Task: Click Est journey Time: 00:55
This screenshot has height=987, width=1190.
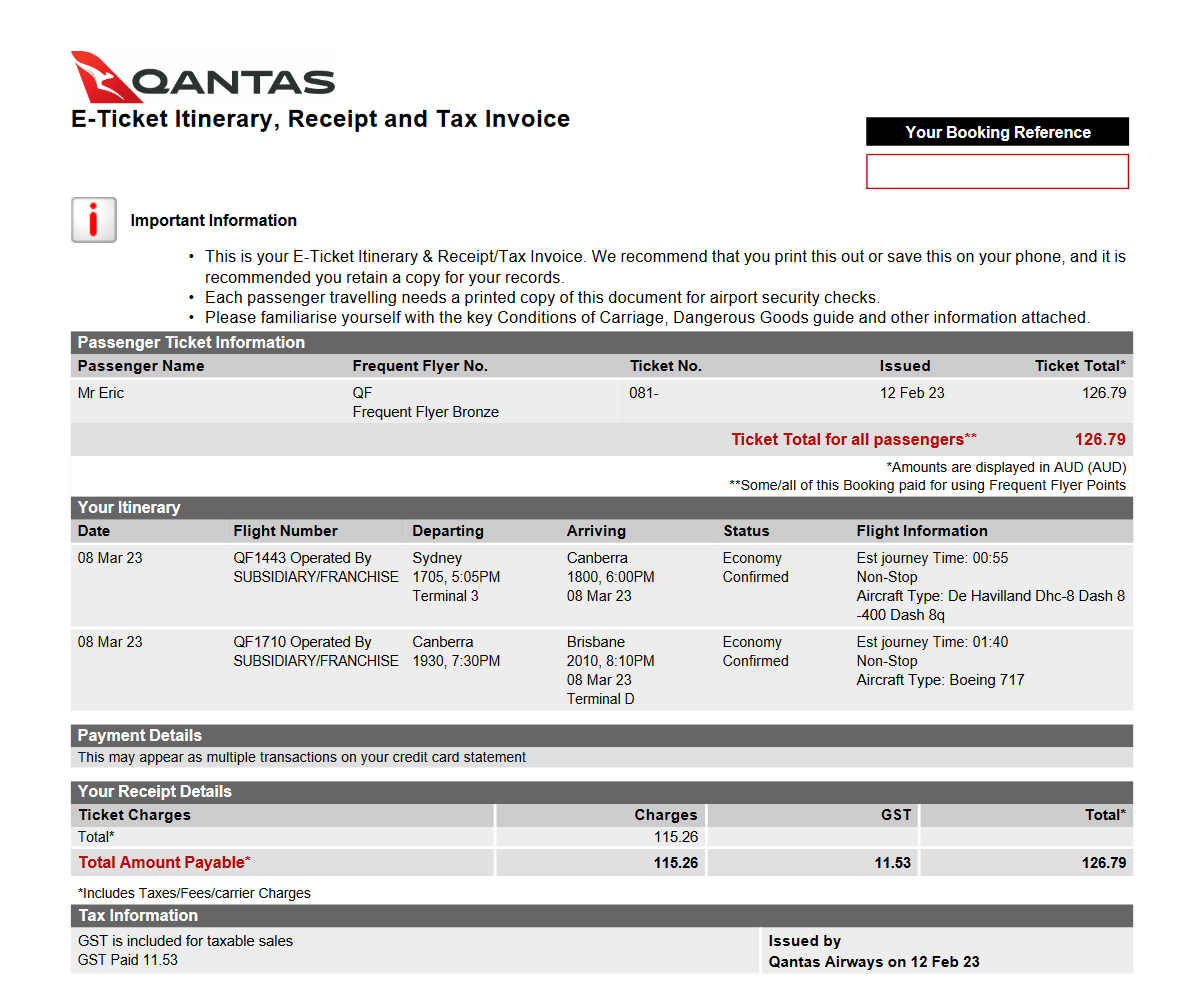Action: pos(932,558)
